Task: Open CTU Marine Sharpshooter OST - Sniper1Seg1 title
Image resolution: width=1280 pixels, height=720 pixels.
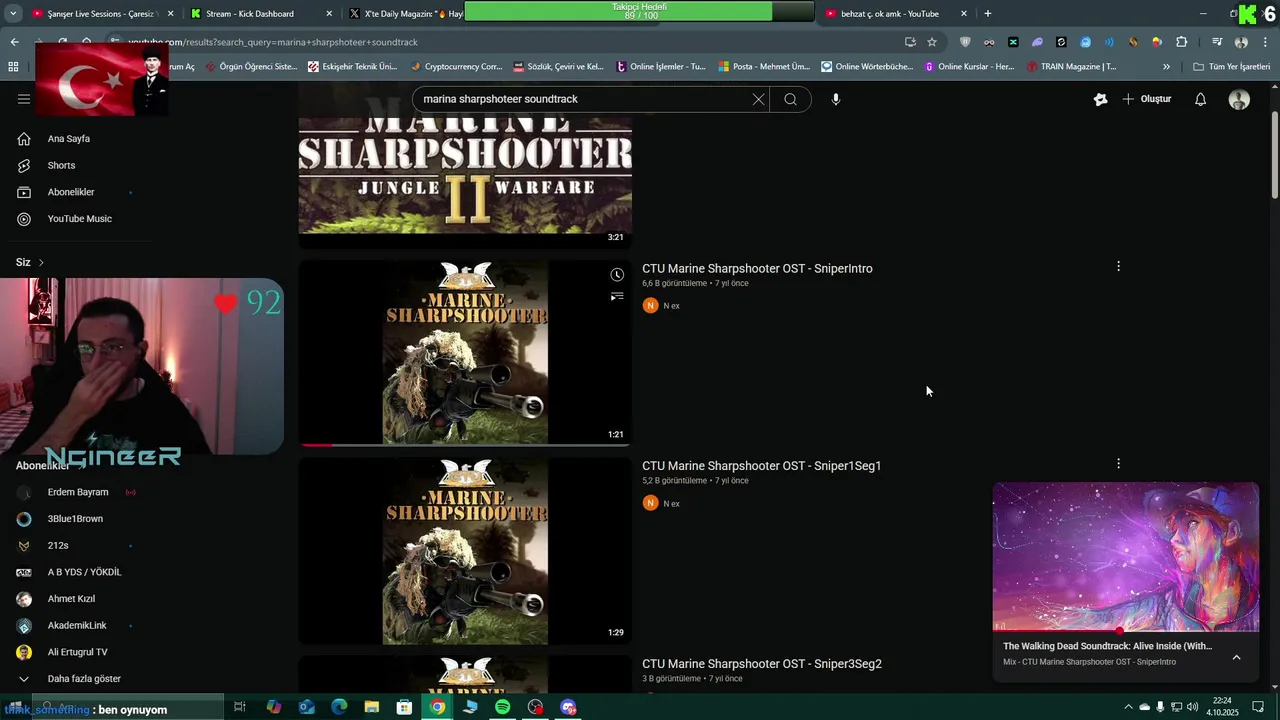Action: [x=761, y=466]
